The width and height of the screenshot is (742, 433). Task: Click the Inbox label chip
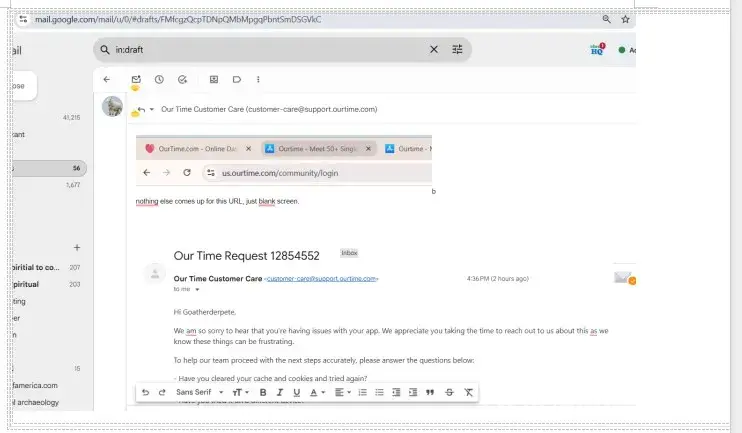click(x=349, y=253)
